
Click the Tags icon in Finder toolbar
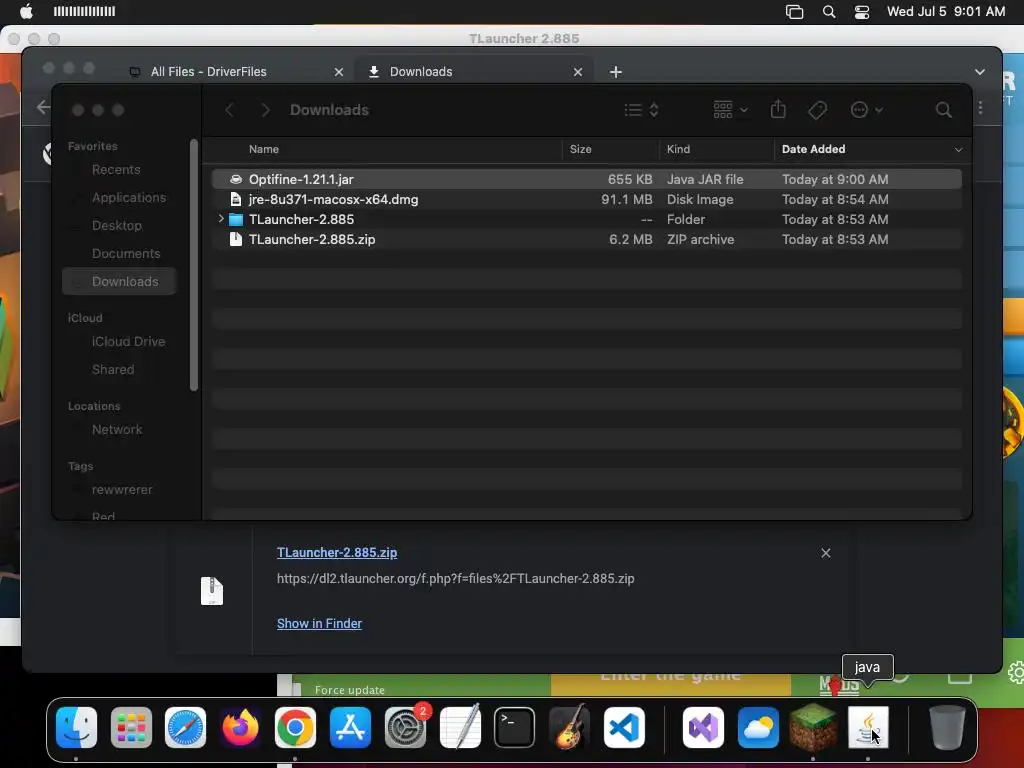[817, 110]
